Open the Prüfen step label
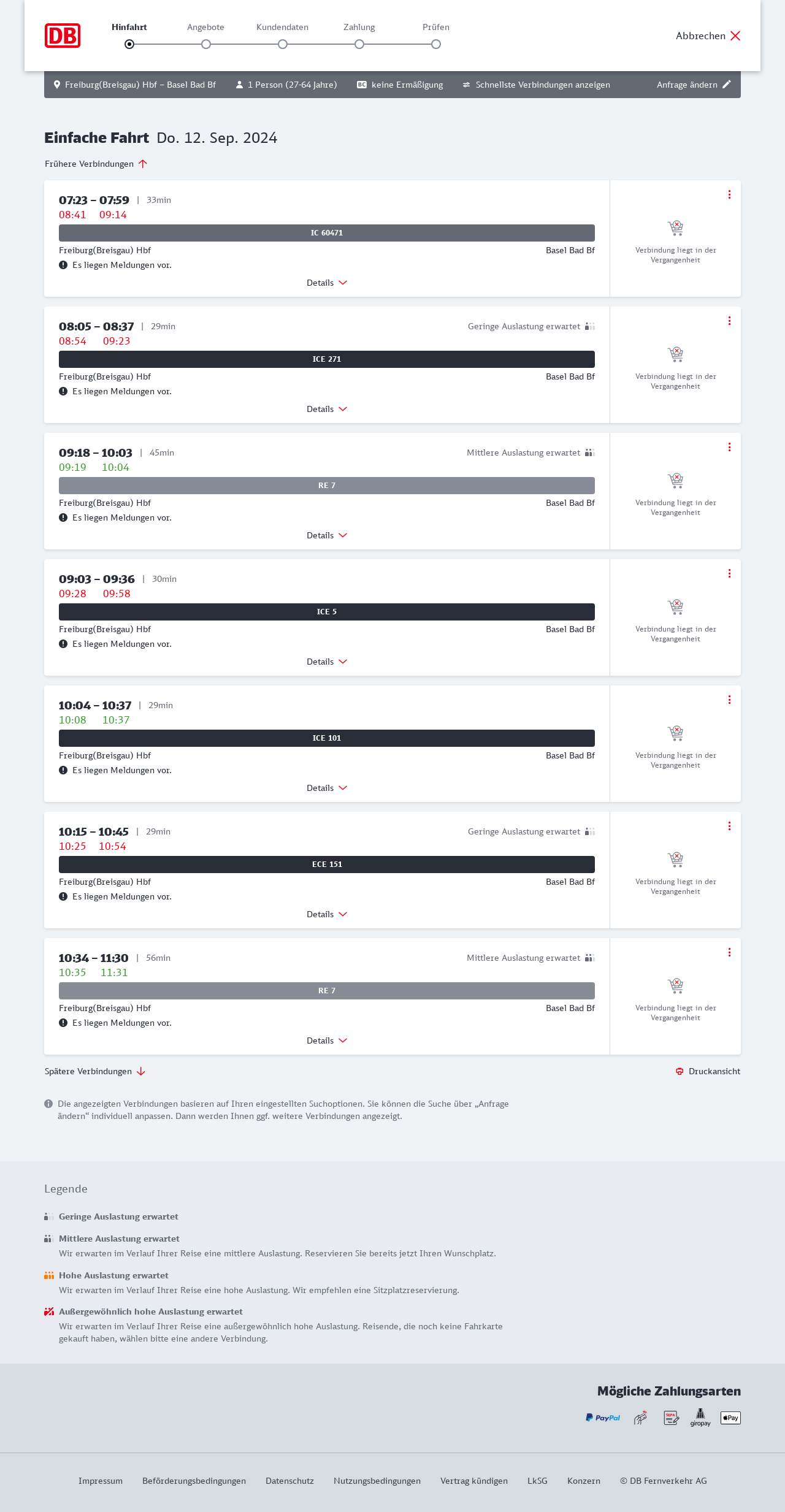Viewport: 785px width, 1512px height. click(x=436, y=27)
